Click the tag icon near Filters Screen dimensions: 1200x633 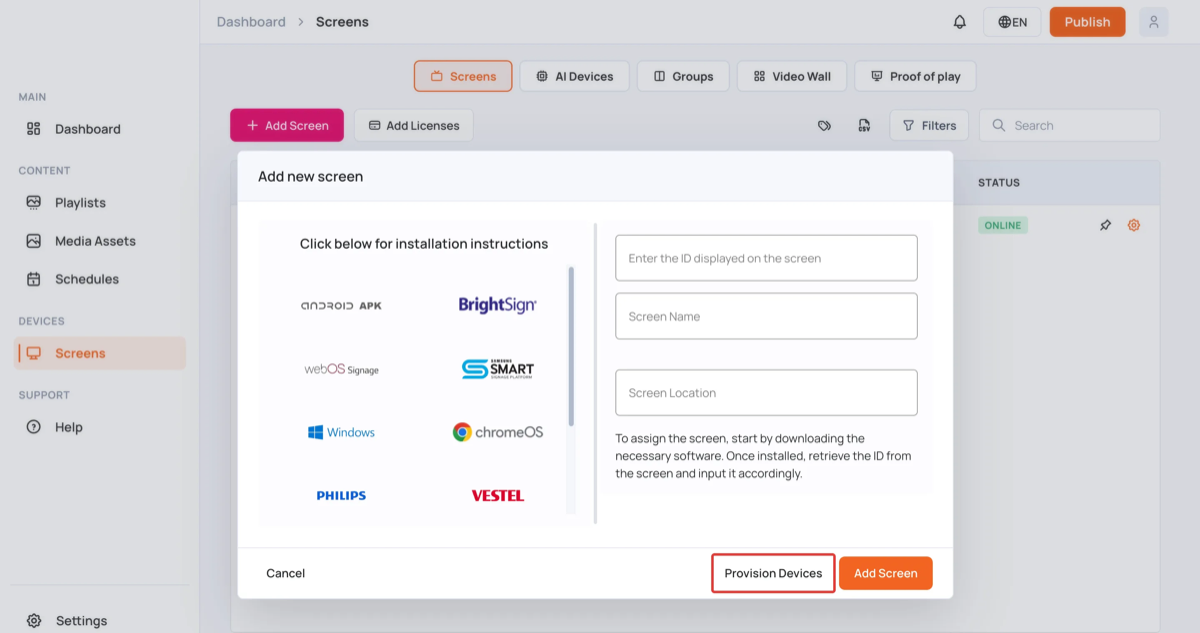[824, 126]
